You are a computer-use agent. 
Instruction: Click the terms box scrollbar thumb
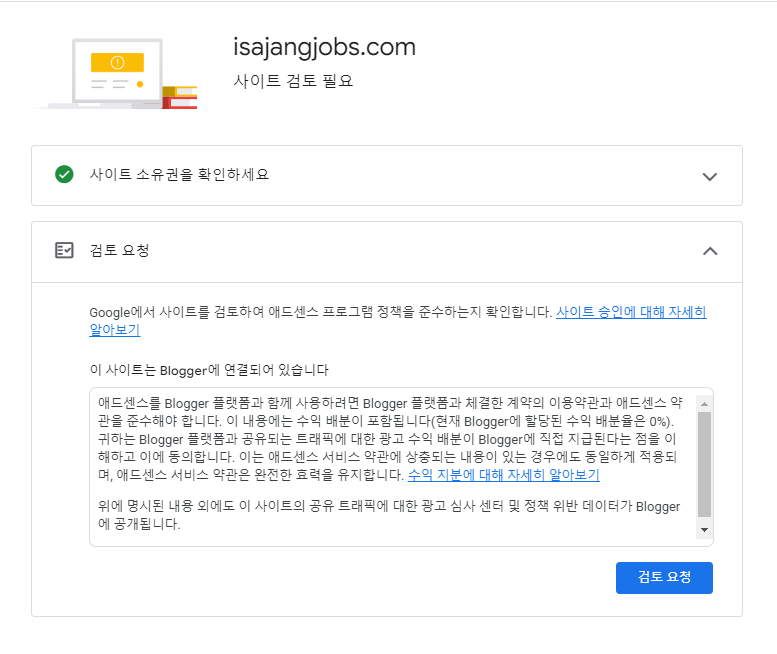tap(704, 464)
